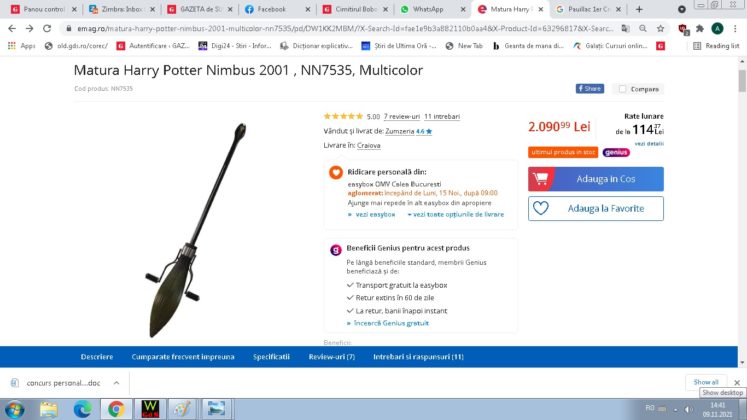The image size is (747, 420).
Task: Click the browser zoom magnifier icon
Action: 643,29
